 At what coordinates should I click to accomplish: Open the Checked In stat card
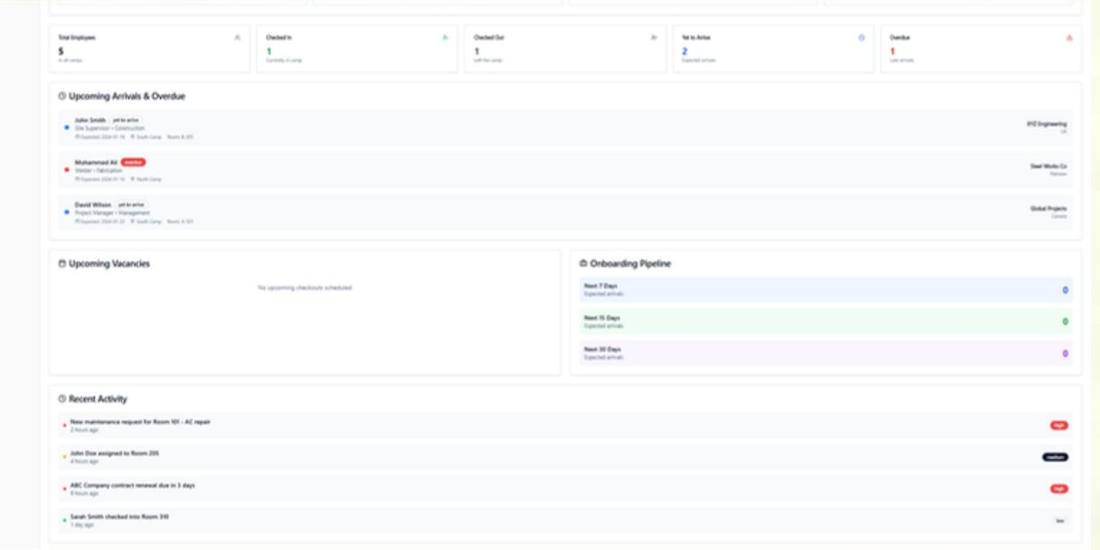tap(357, 49)
